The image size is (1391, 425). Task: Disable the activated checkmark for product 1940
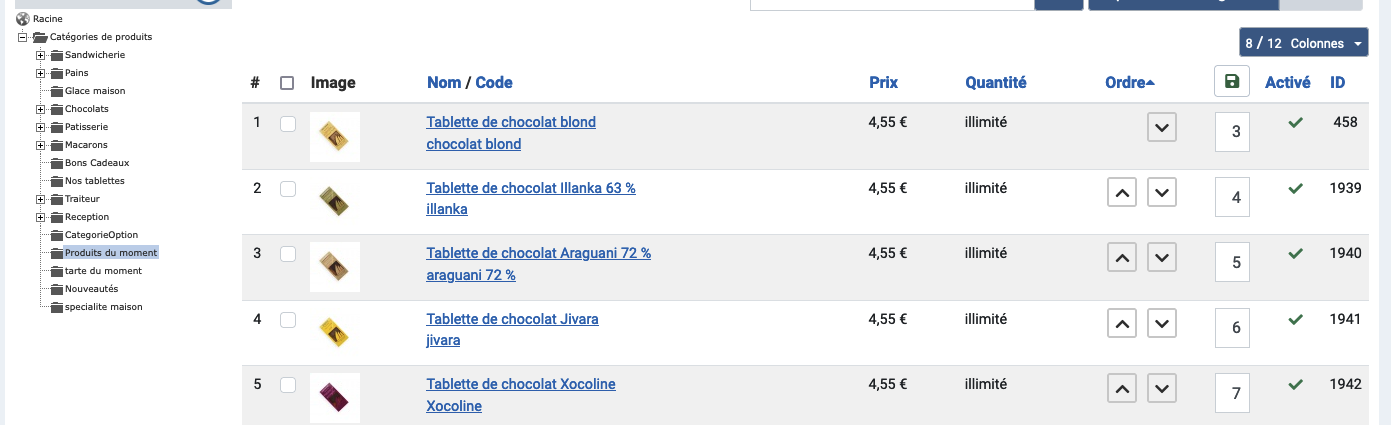click(1295, 254)
